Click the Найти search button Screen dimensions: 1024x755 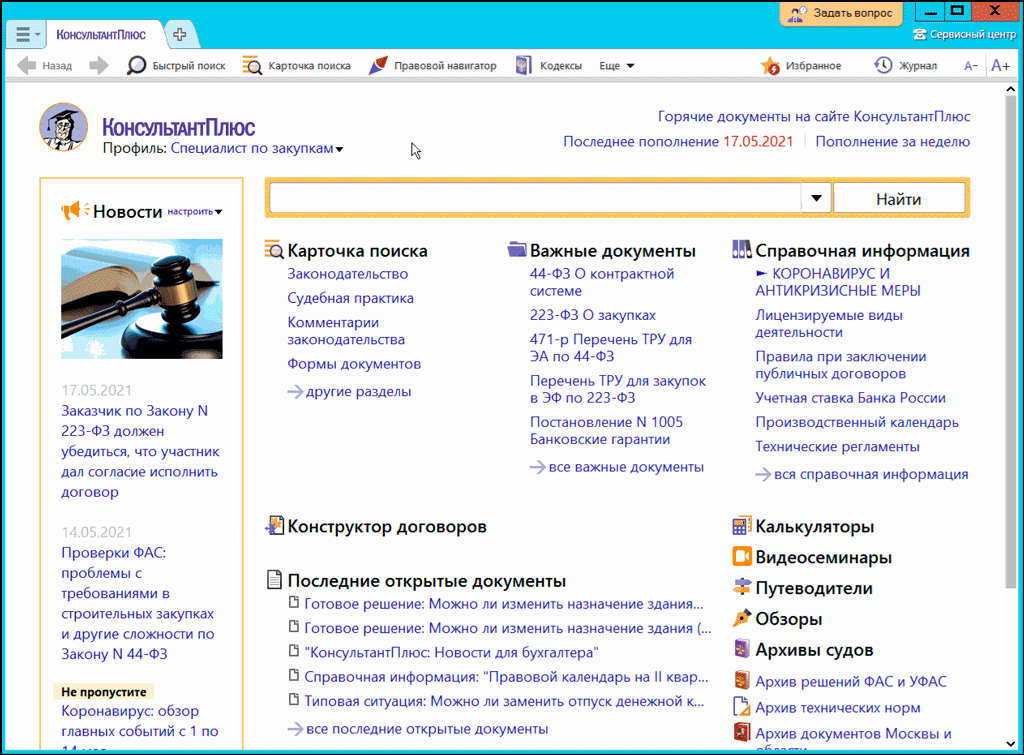click(899, 199)
